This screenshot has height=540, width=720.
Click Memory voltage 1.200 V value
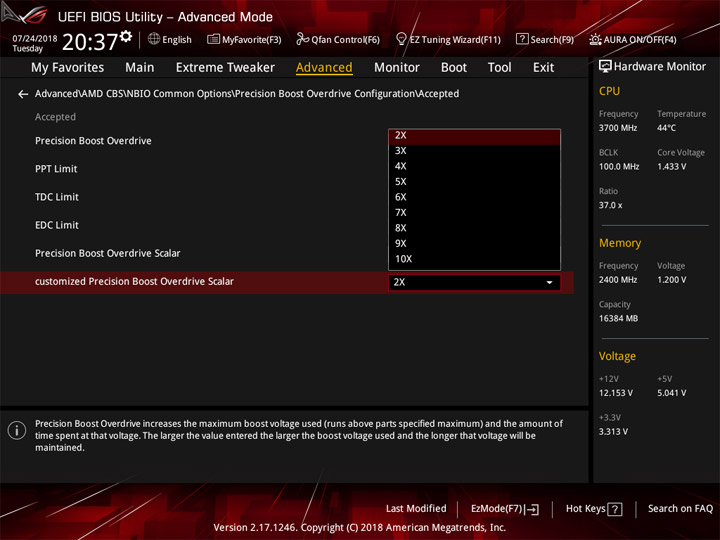671,280
